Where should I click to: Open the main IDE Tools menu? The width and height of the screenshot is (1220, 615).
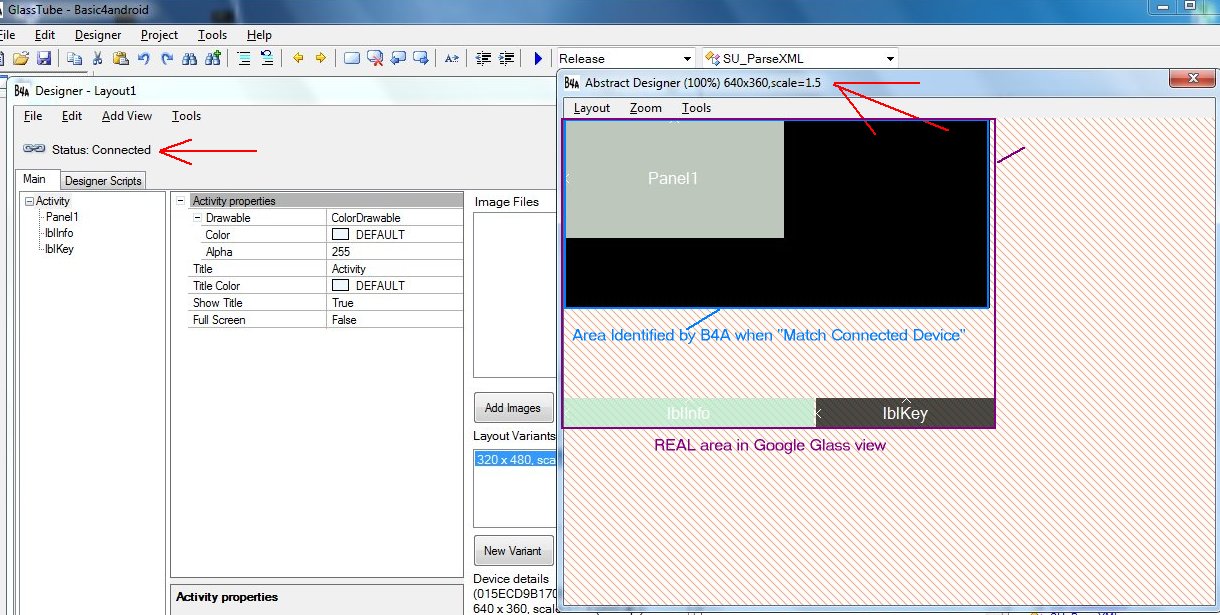point(212,35)
